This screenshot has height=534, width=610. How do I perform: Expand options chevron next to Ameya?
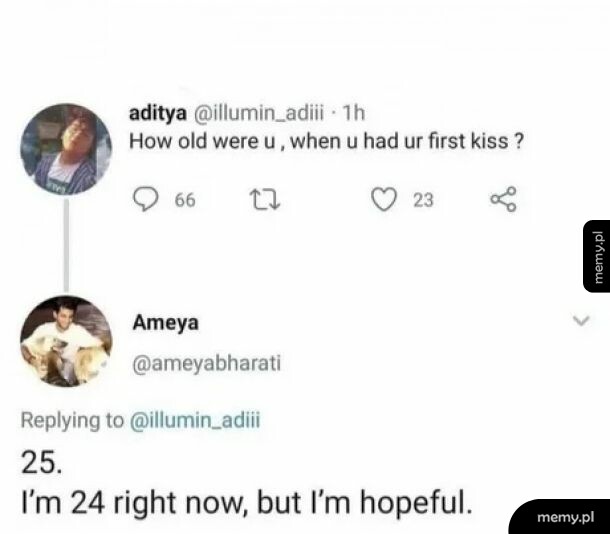click(x=581, y=320)
